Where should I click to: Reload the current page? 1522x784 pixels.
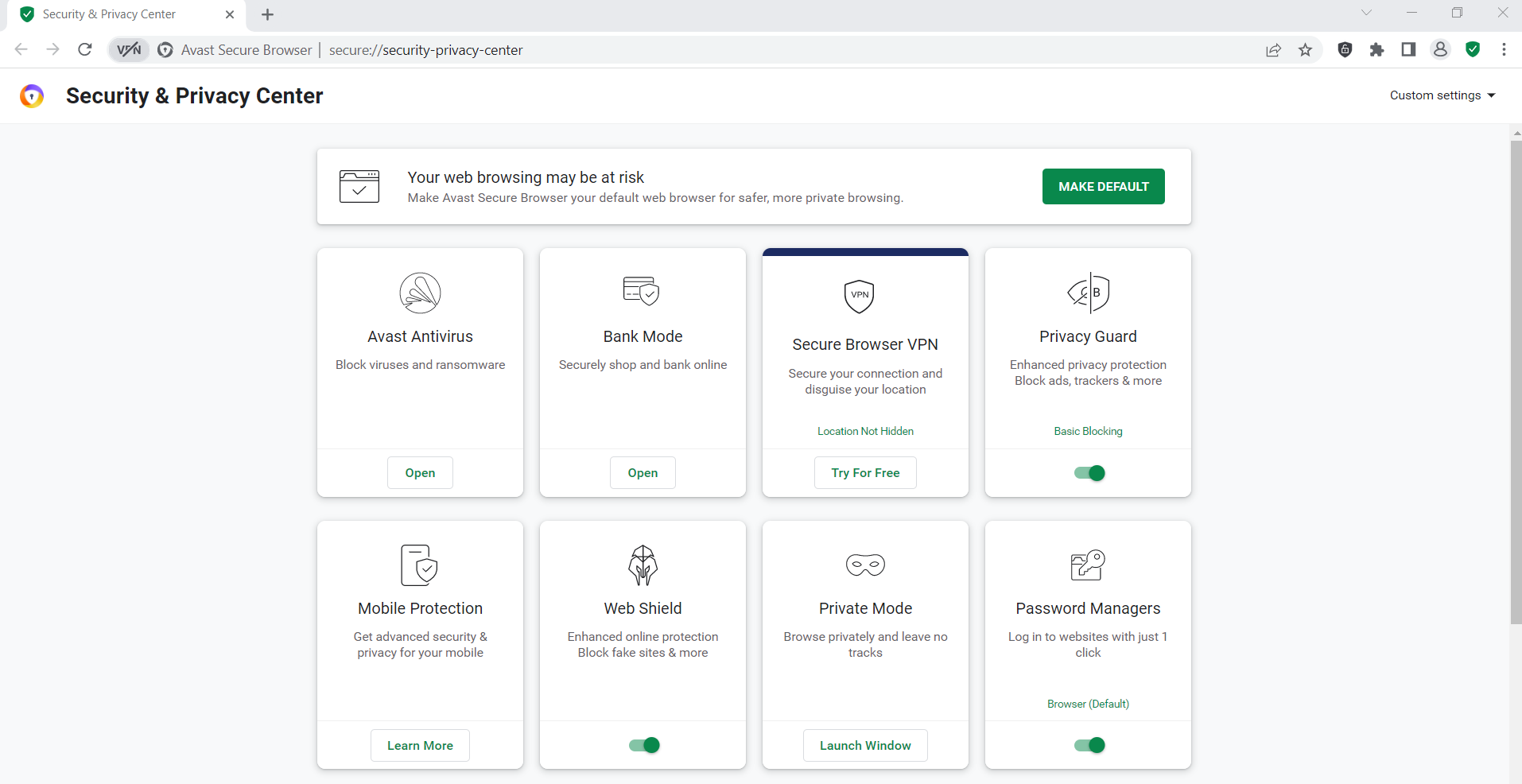pyautogui.click(x=84, y=49)
